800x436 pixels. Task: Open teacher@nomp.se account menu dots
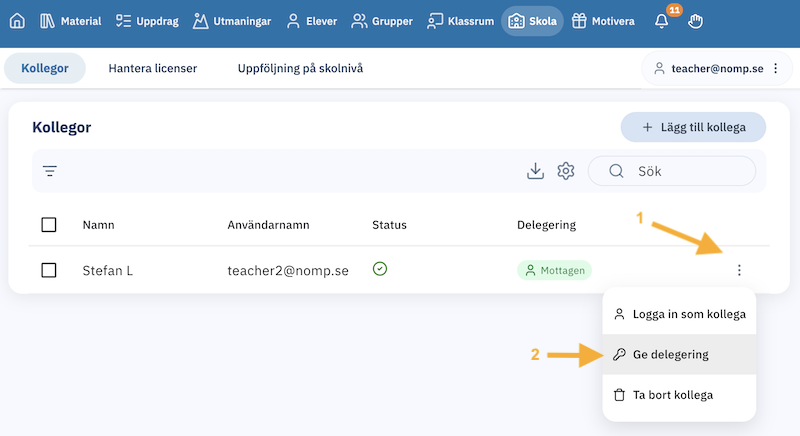pos(776,68)
